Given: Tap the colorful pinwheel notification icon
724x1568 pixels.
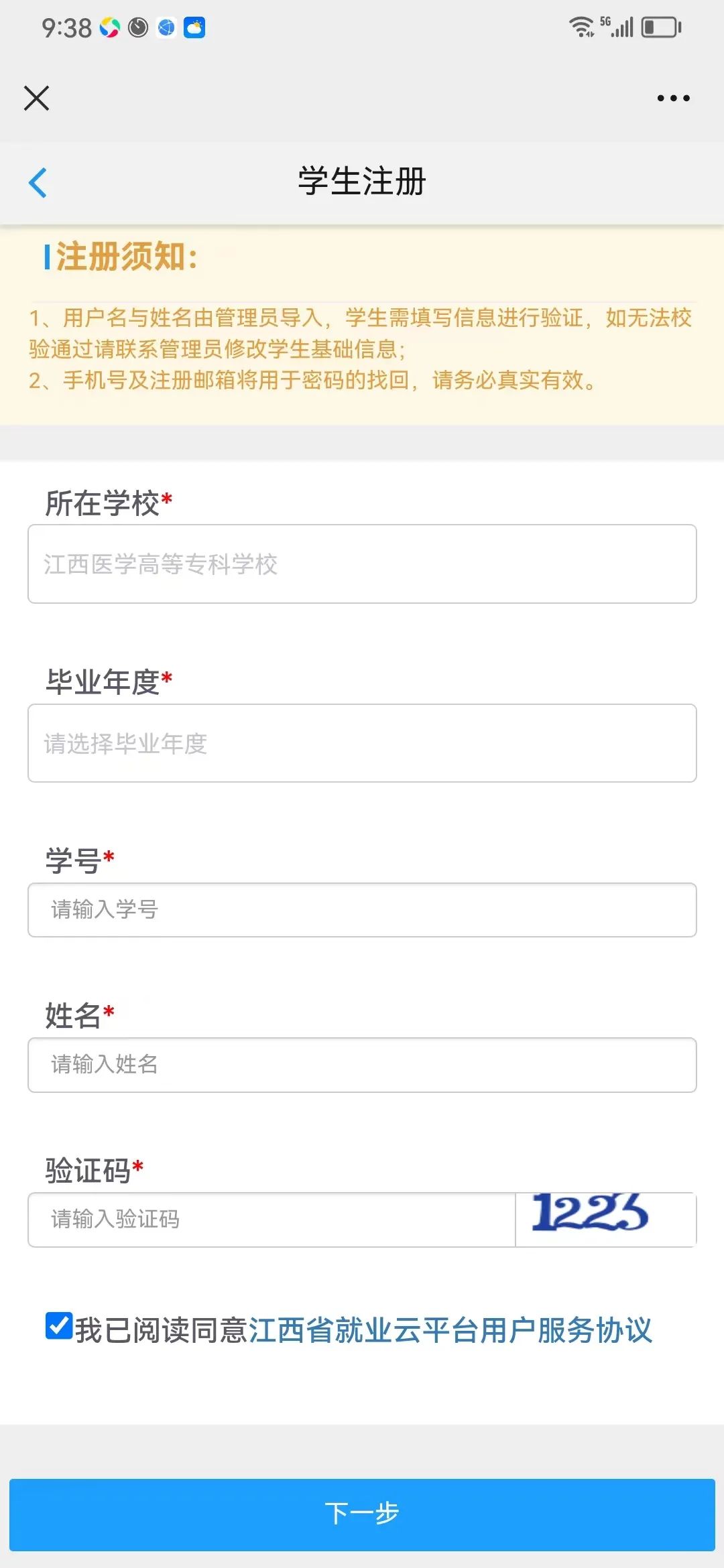Looking at the screenshot, I should (109, 27).
